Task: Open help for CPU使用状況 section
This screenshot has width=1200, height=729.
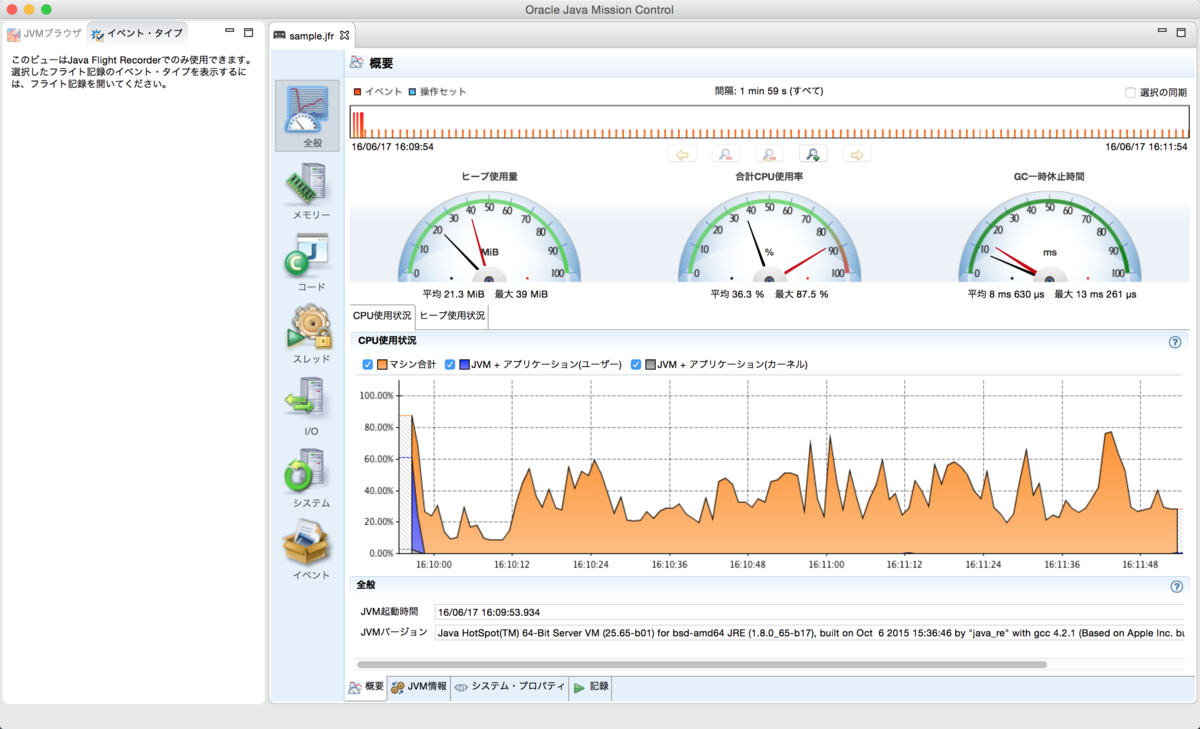Action: [x=1175, y=342]
